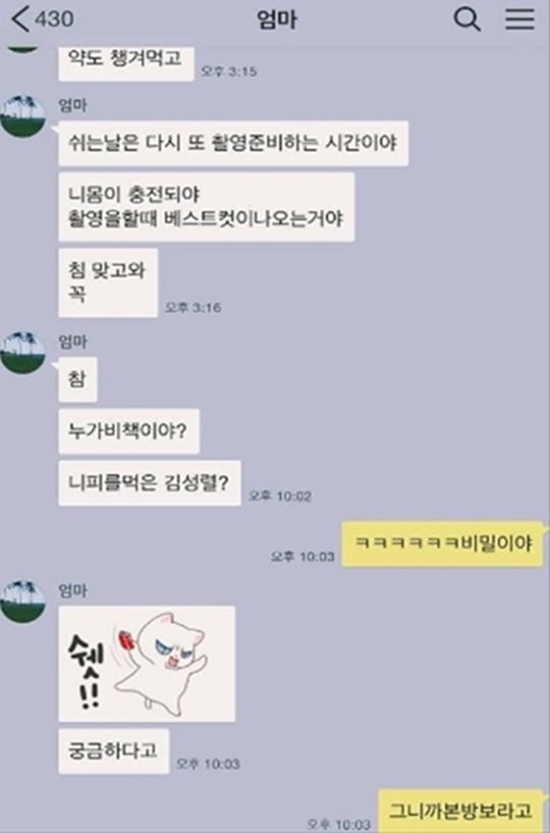The image size is (550, 833).
Task: Tap the 엄마 chat title in header
Action: pos(277,20)
